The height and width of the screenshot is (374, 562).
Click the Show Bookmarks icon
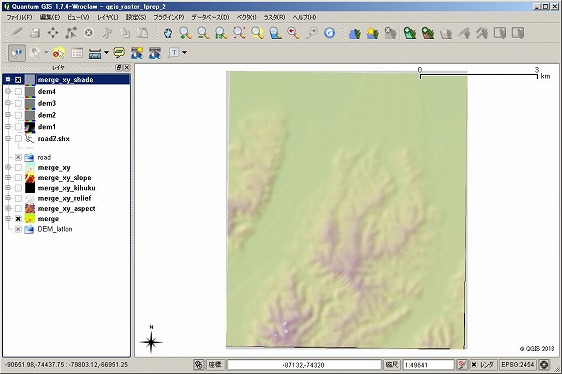pos(155,53)
